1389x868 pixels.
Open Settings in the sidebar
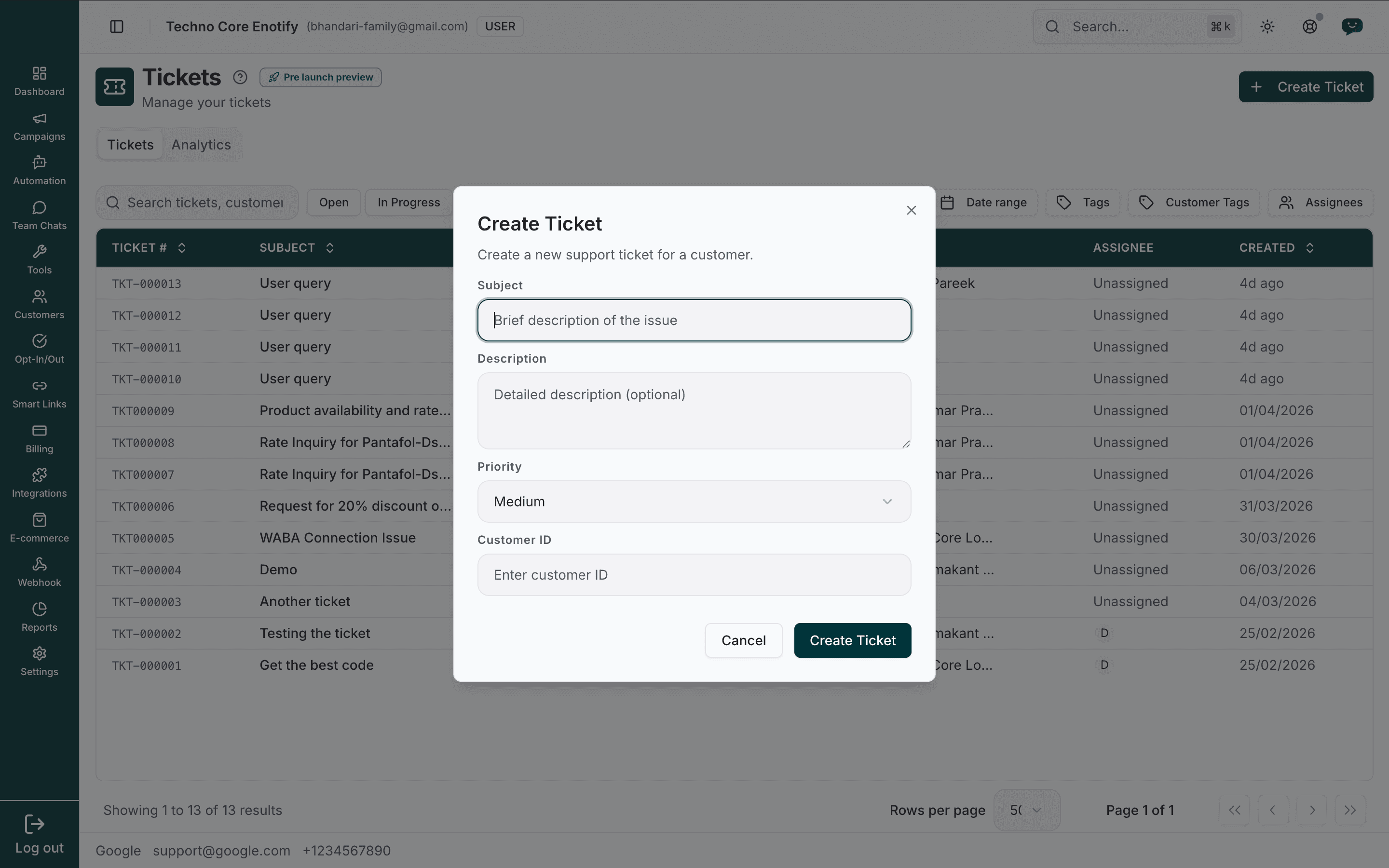point(39,662)
